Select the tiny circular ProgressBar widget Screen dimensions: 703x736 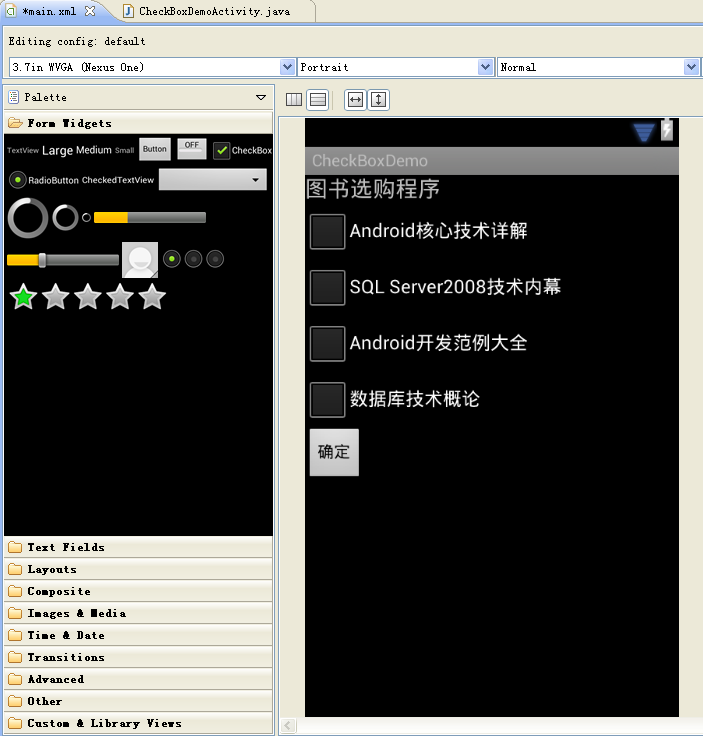(x=86, y=217)
